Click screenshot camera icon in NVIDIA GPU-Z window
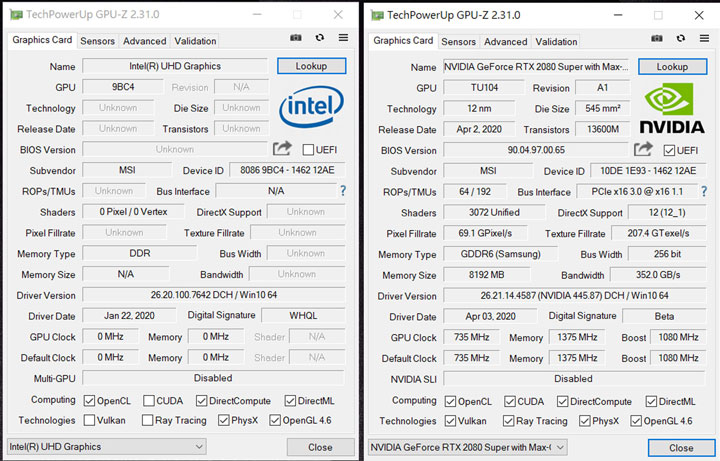Screen dimensions: 720x461 [x=657, y=38]
